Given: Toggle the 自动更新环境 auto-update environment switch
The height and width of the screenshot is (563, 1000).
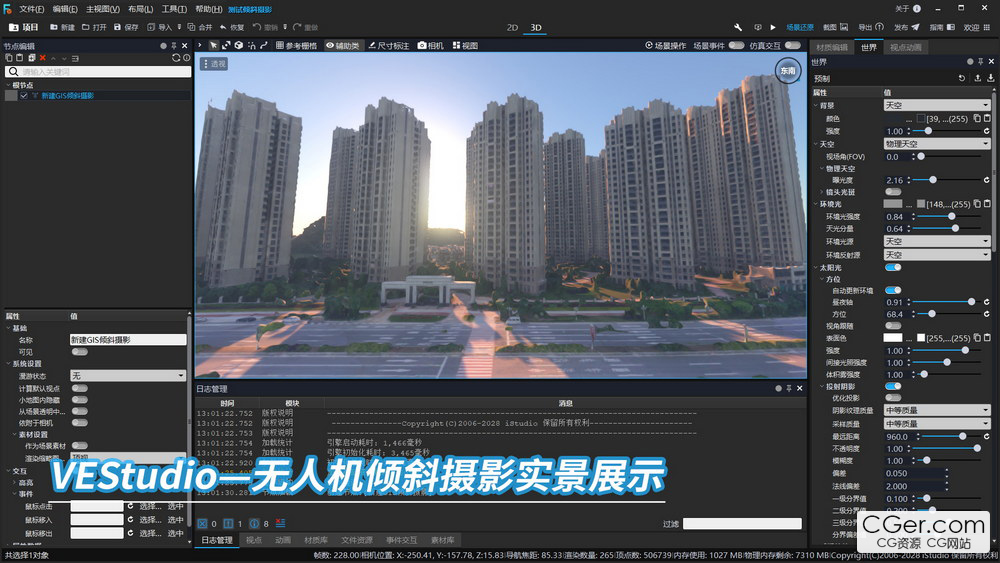Looking at the screenshot, I should [x=893, y=290].
